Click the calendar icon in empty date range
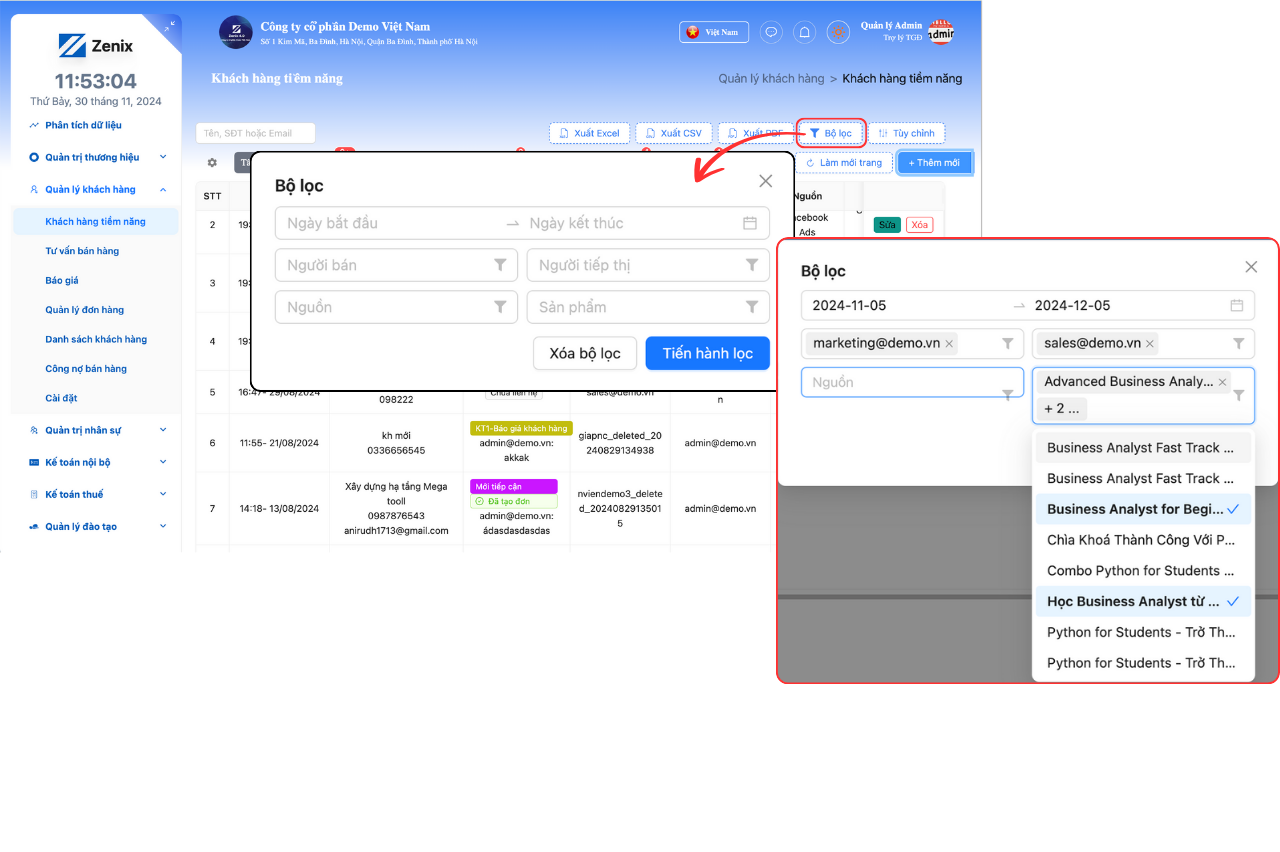The image size is (1280, 852). click(x=749, y=223)
